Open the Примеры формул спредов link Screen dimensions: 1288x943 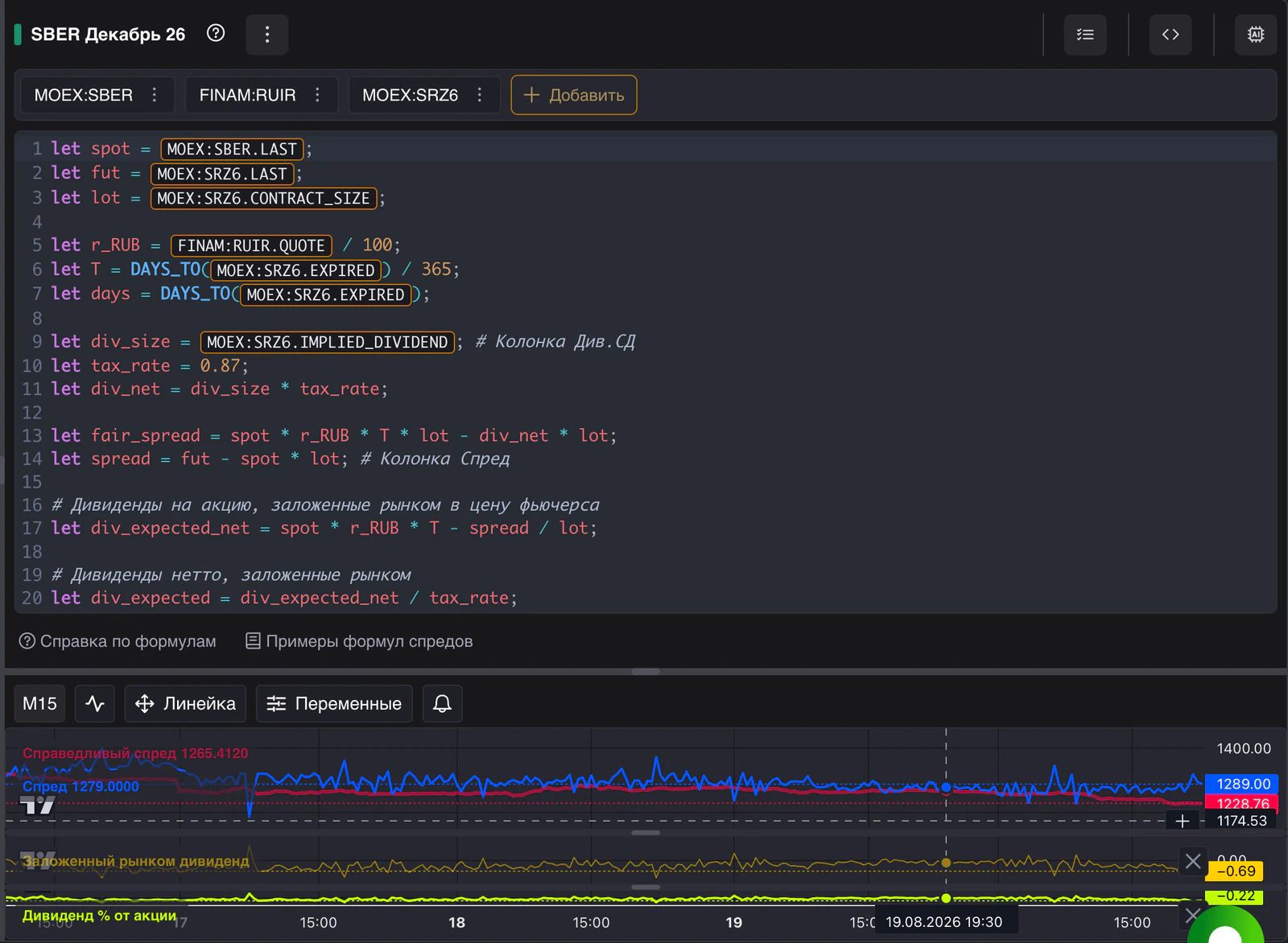coord(359,641)
